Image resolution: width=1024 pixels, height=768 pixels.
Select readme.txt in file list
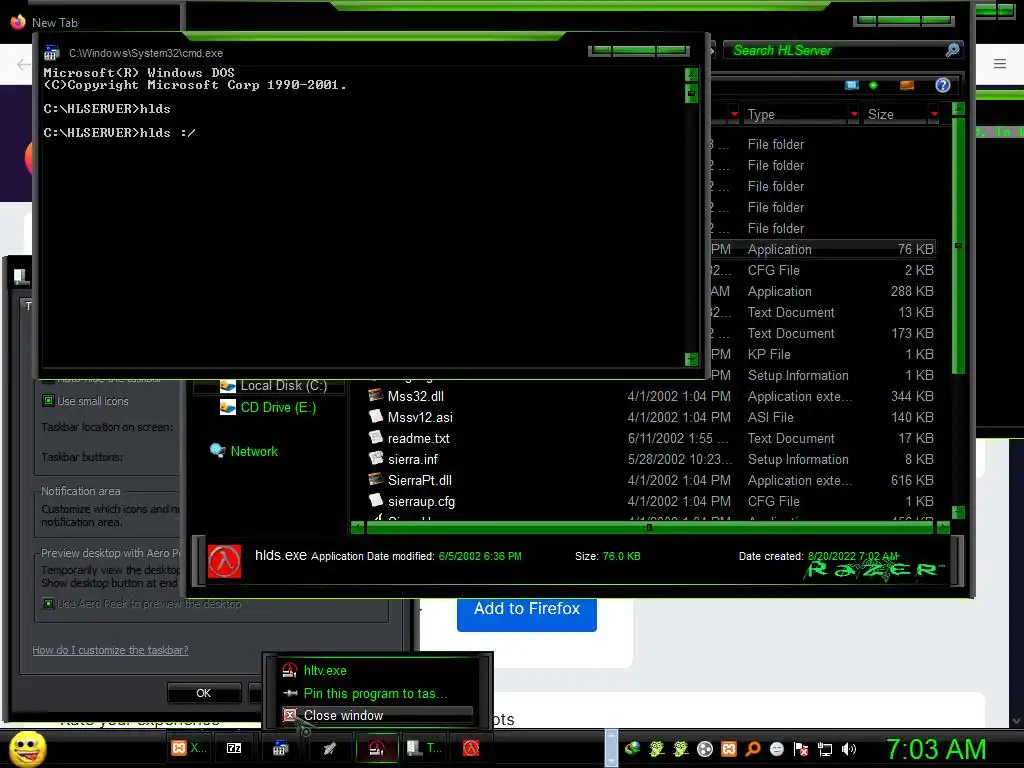pyautogui.click(x=650, y=438)
